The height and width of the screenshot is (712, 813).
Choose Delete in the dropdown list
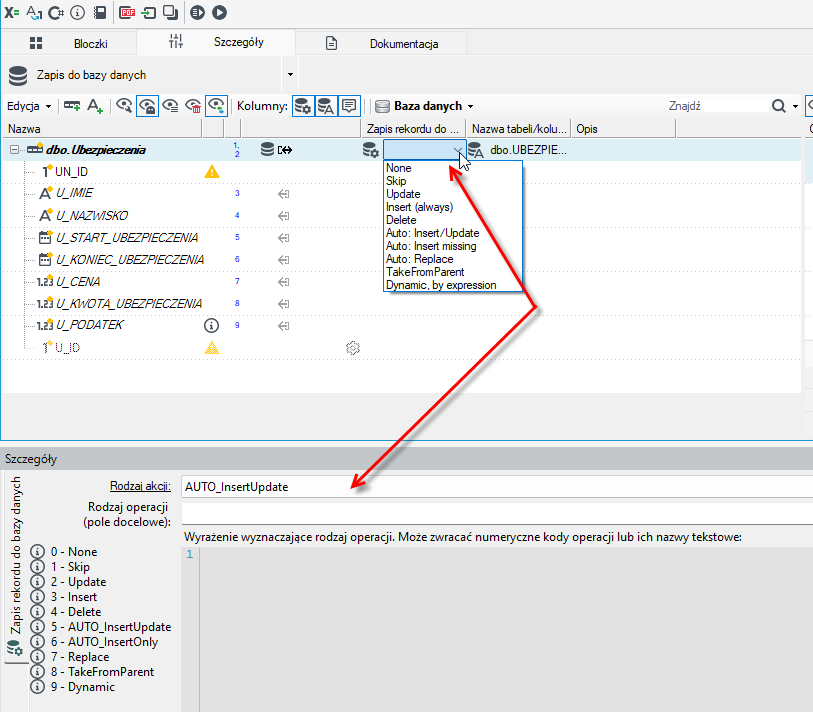pyautogui.click(x=401, y=220)
